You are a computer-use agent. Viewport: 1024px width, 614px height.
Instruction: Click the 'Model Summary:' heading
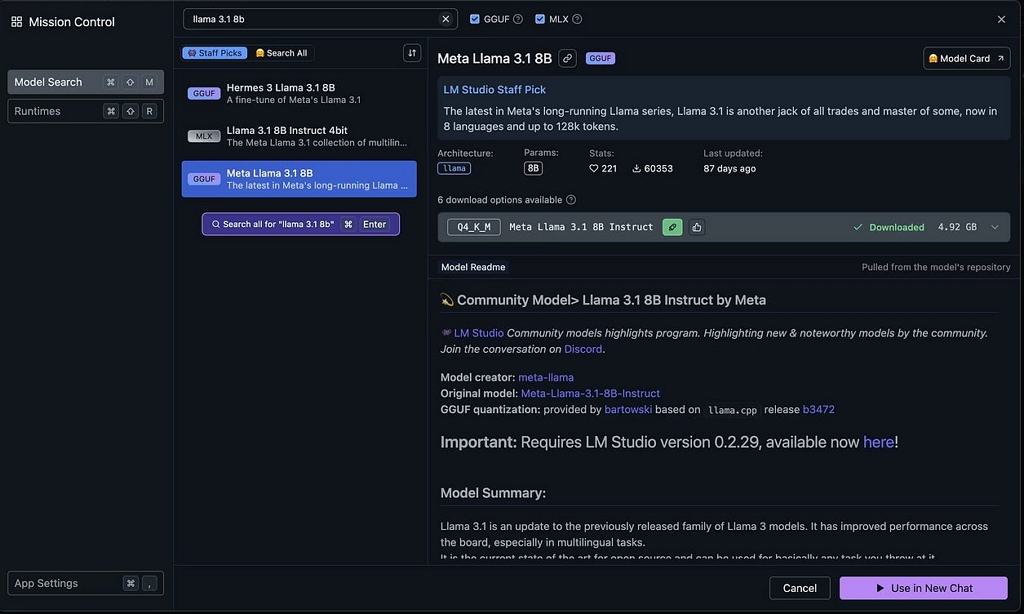[493, 493]
